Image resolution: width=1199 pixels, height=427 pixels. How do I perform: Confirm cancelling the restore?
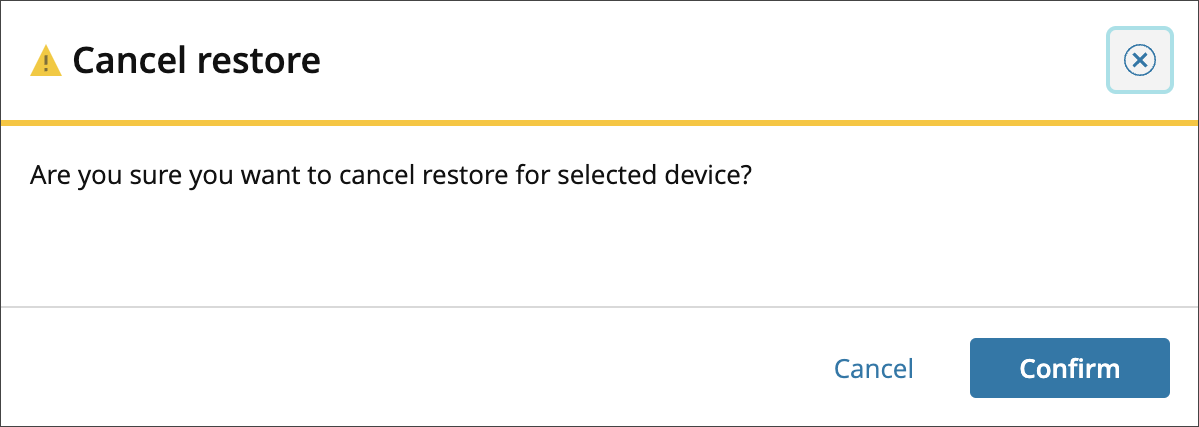point(1069,368)
